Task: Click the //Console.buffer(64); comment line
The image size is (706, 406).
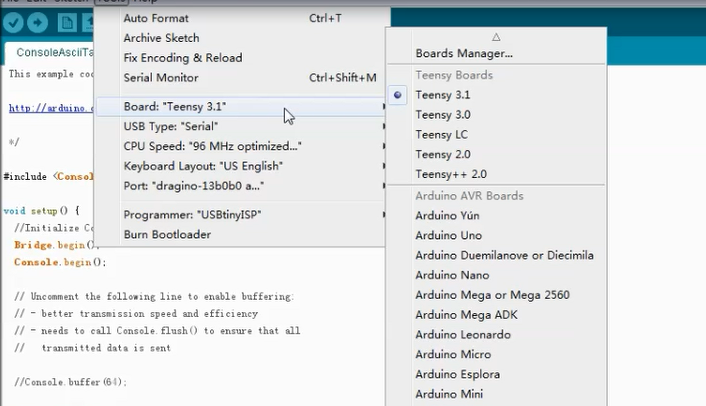Action: pos(71,382)
